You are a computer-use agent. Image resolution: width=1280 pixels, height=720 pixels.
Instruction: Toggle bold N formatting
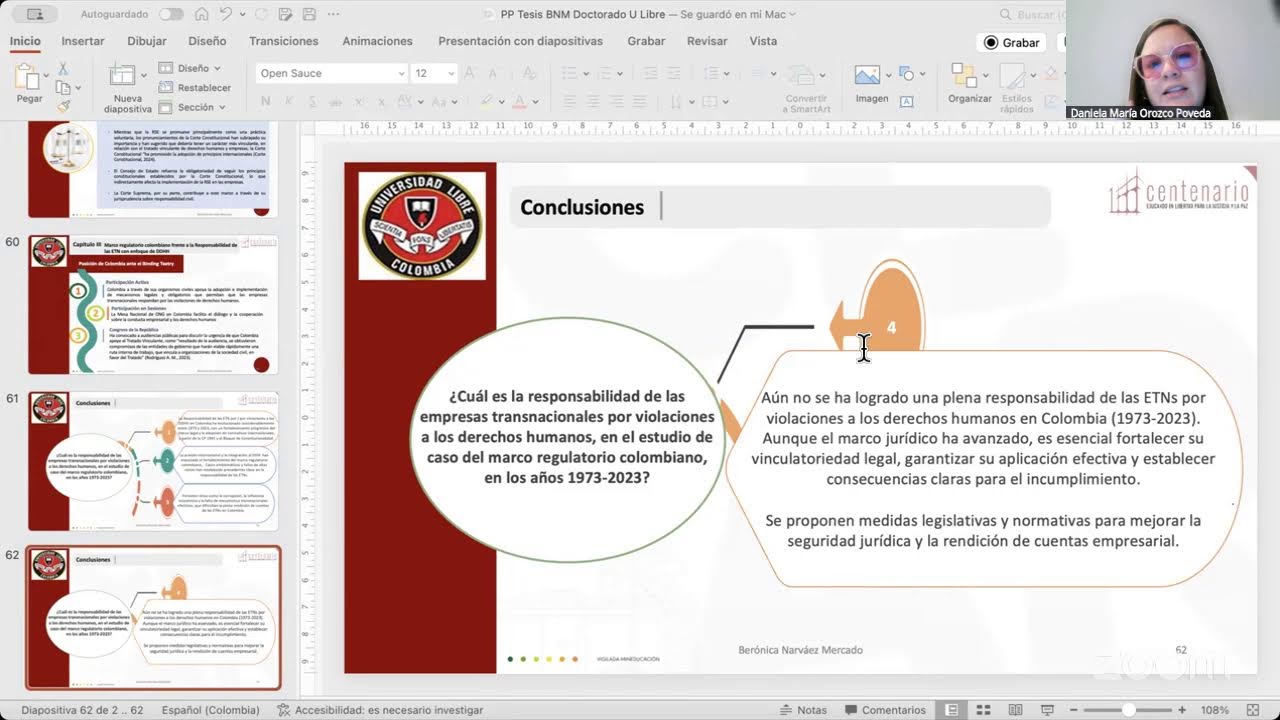265,101
